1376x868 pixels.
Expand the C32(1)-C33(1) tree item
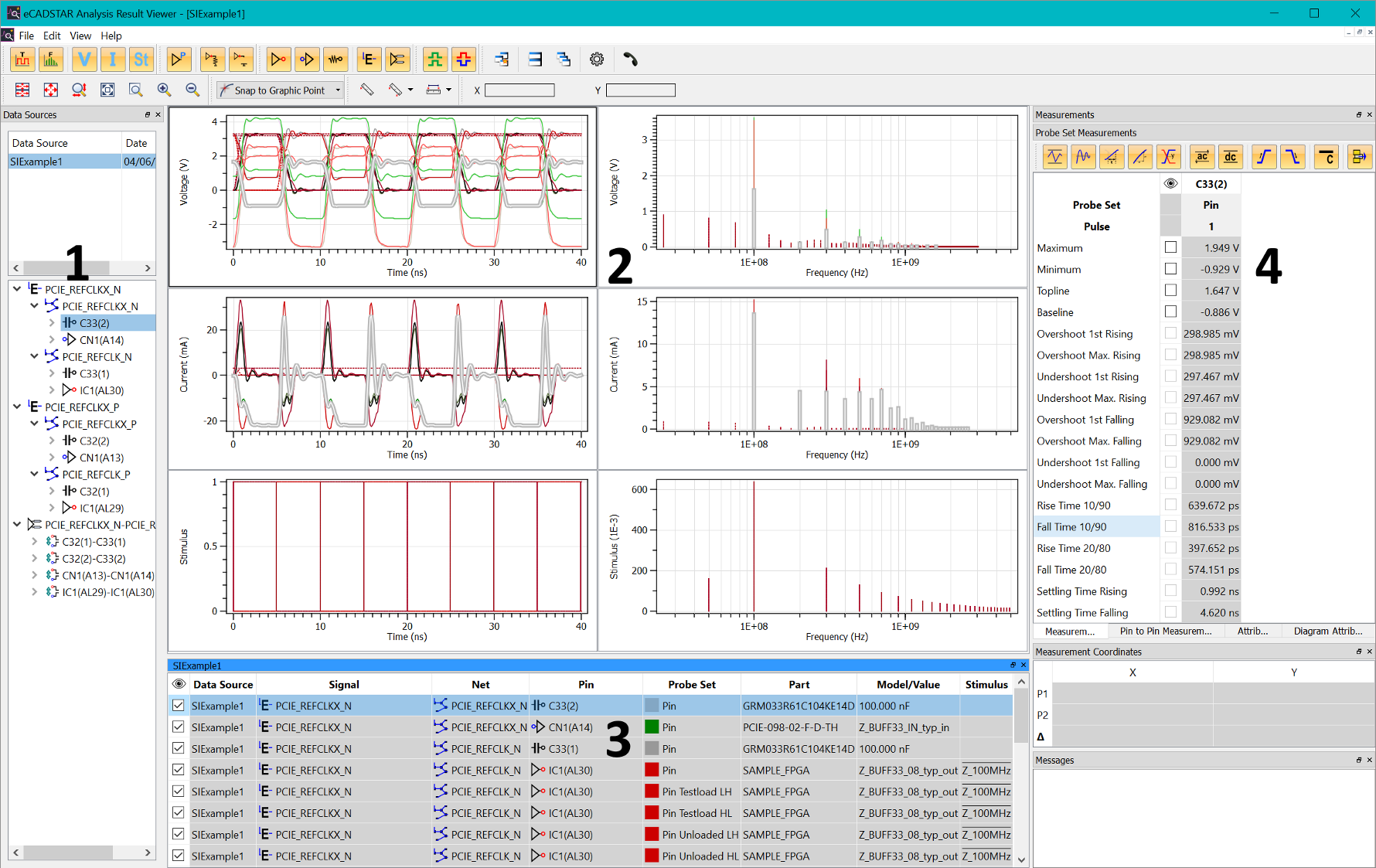(x=33, y=542)
